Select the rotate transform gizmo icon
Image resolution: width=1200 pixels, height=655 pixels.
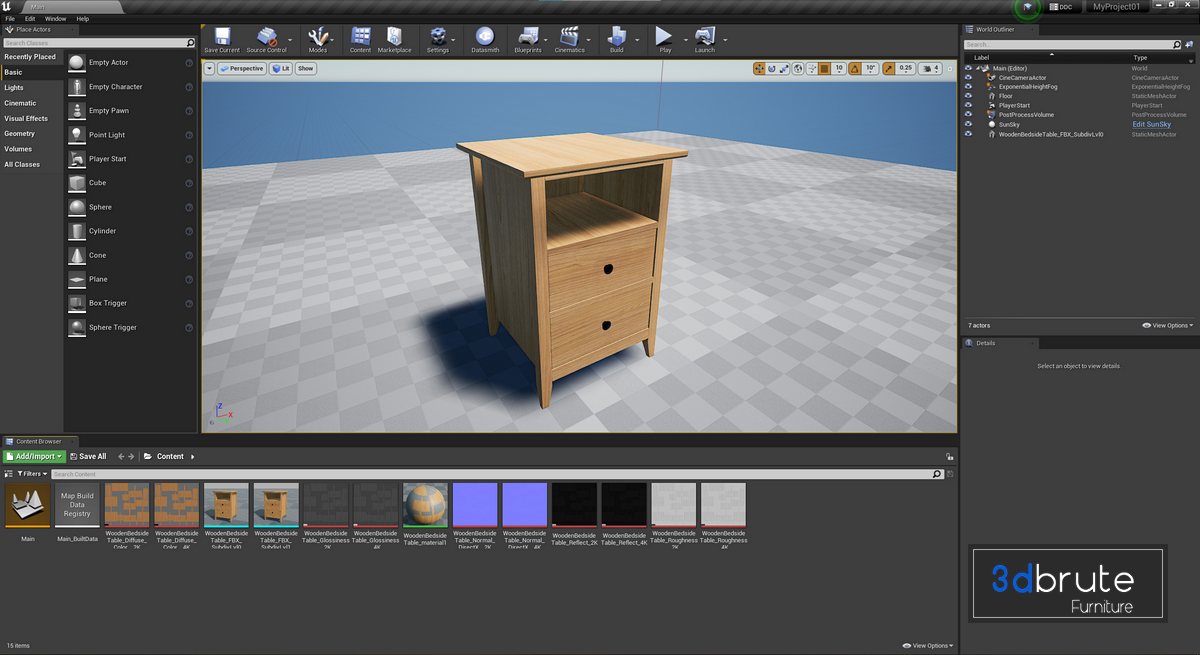771,69
